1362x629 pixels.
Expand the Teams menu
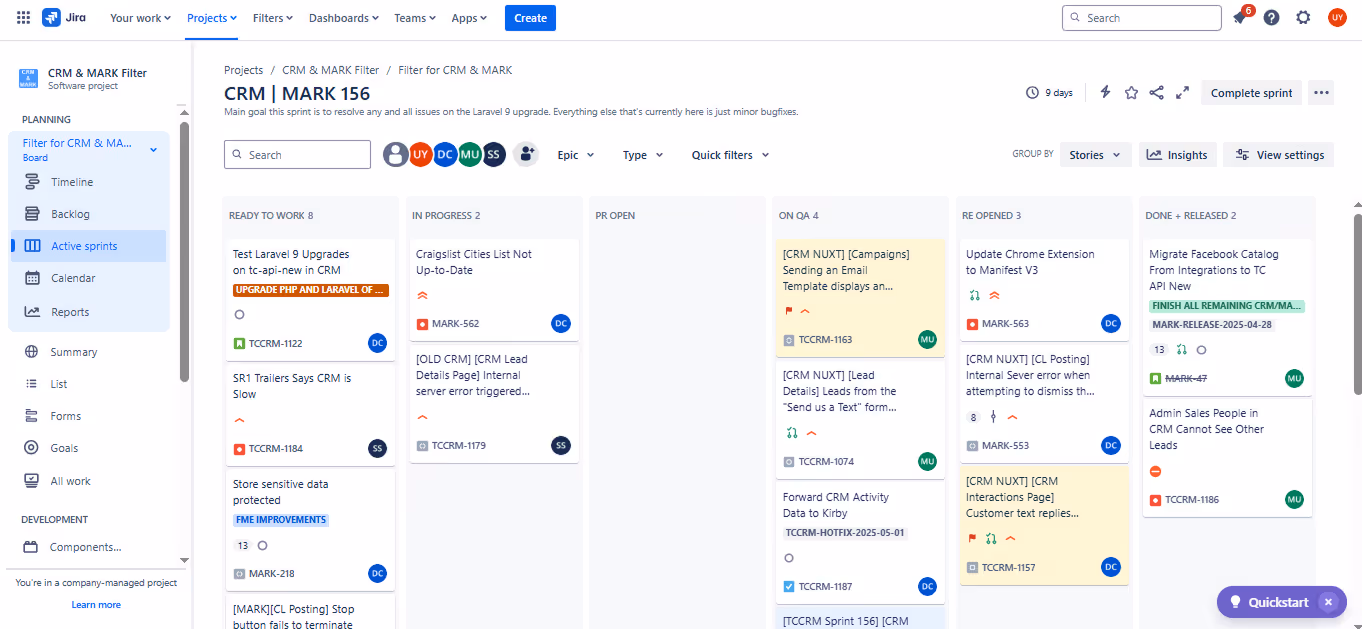(x=415, y=18)
